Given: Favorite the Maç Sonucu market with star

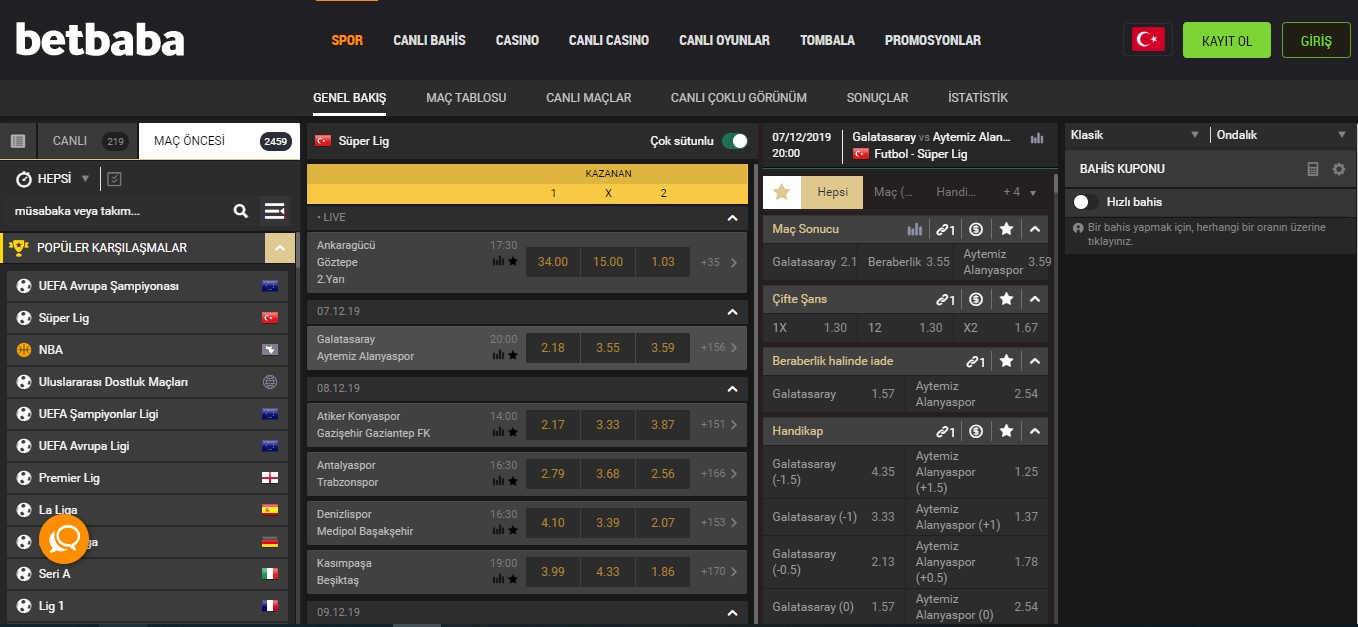Looking at the screenshot, I should tap(1006, 229).
